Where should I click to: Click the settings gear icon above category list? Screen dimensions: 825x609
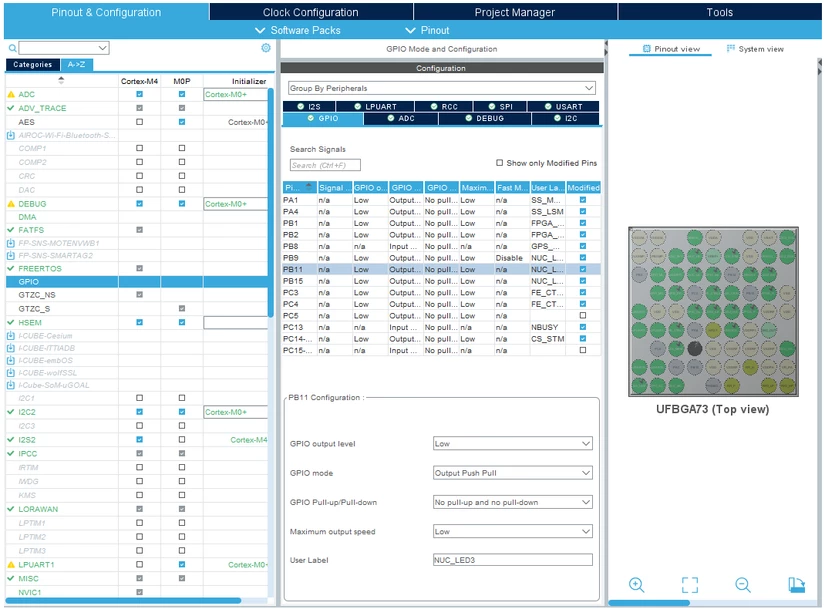(266, 48)
